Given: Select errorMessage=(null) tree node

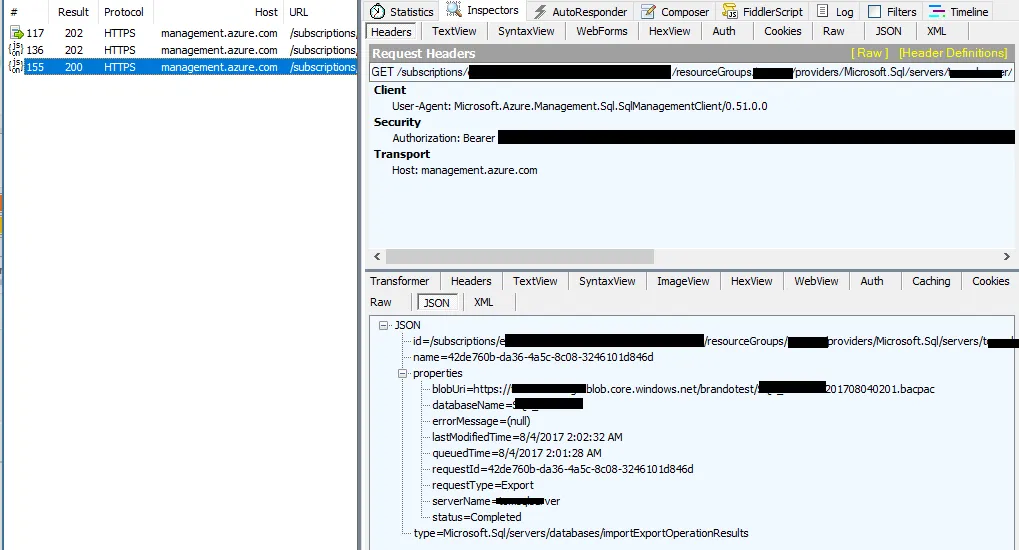Looking at the screenshot, I should (481, 421).
